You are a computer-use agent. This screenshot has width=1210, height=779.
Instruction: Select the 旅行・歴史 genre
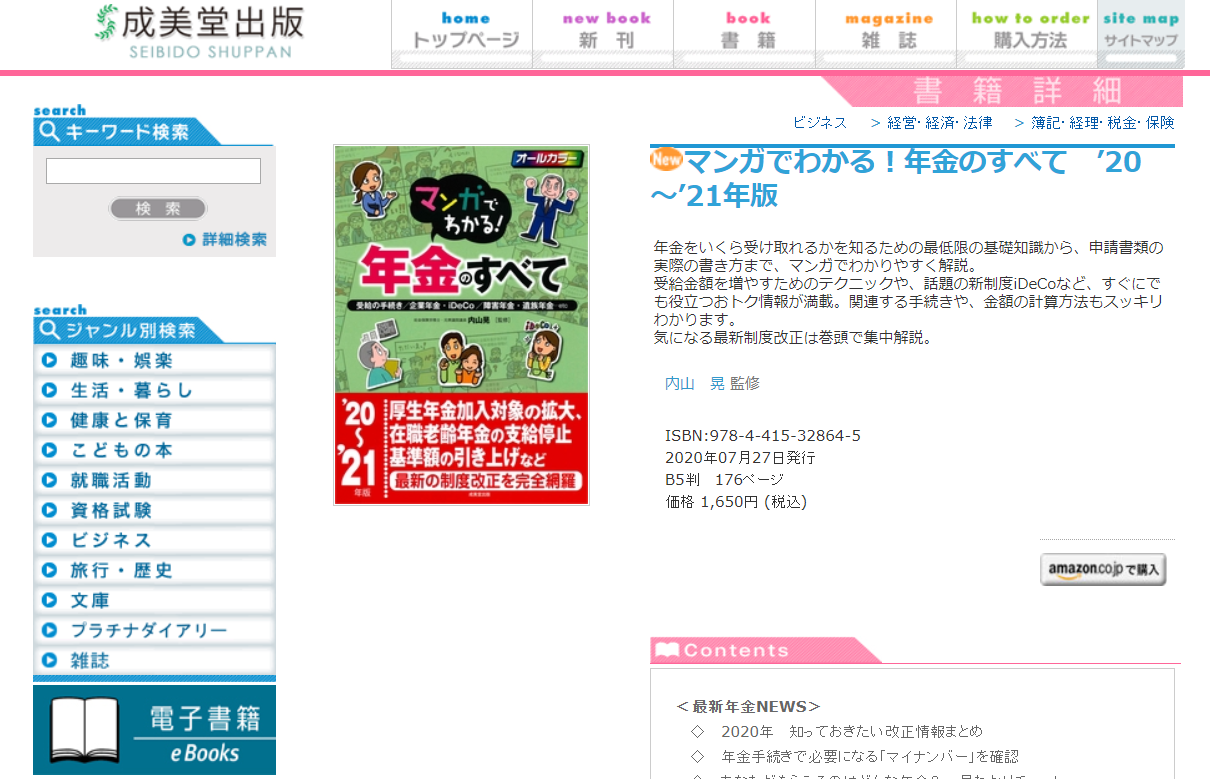coord(154,570)
